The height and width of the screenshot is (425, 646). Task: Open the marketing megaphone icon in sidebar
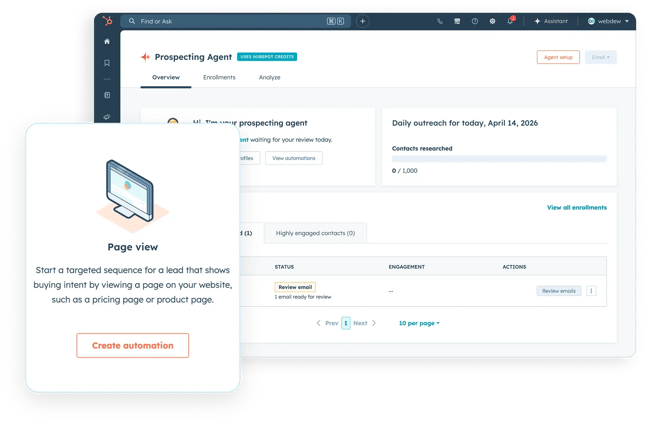tap(107, 117)
